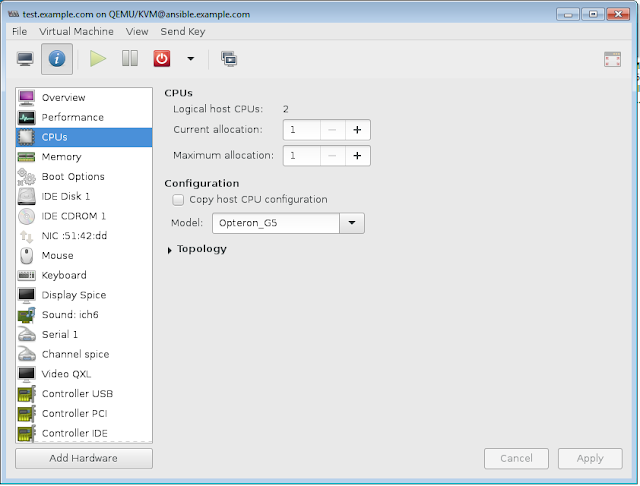The width and height of the screenshot is (640, 486).
Task: Maximize the virt-manager window
Action: tap(593, 14)
